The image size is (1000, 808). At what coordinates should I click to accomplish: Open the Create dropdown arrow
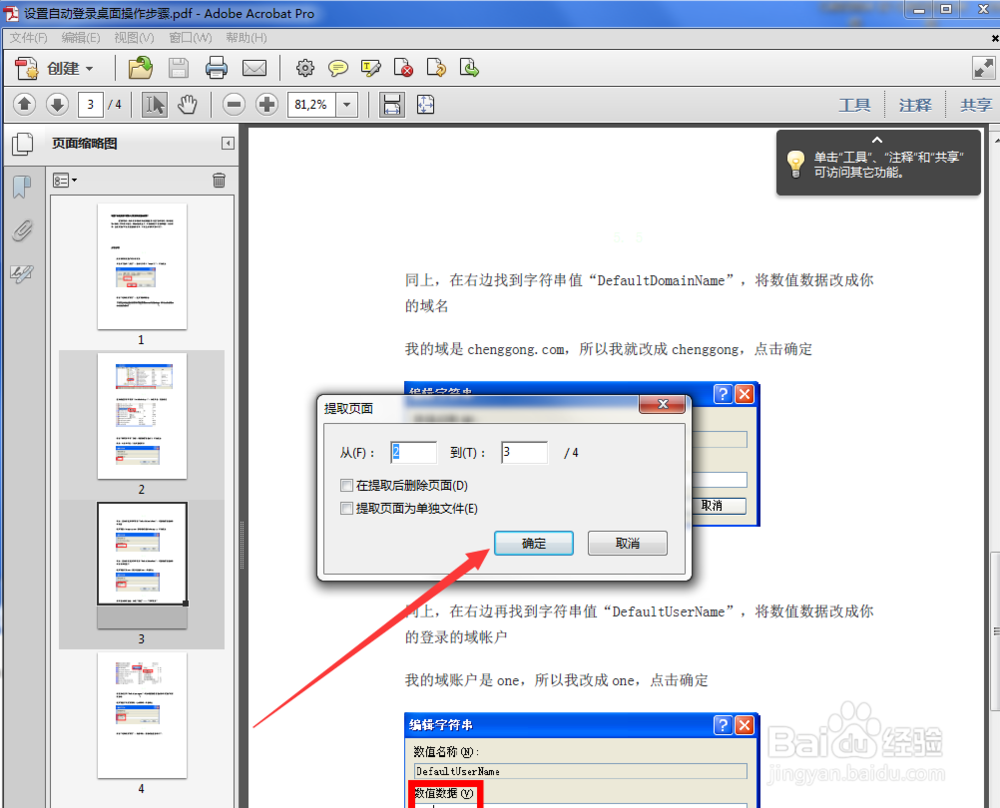(89, 68)
